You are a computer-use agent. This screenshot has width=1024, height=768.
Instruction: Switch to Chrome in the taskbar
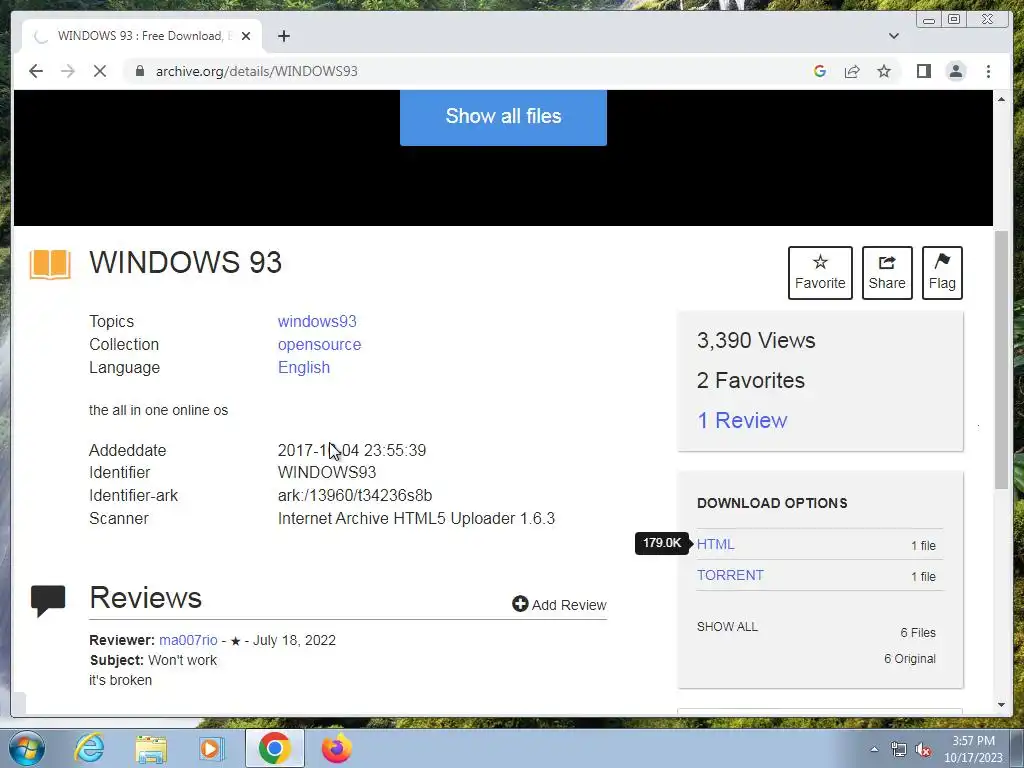coord(274,748)
